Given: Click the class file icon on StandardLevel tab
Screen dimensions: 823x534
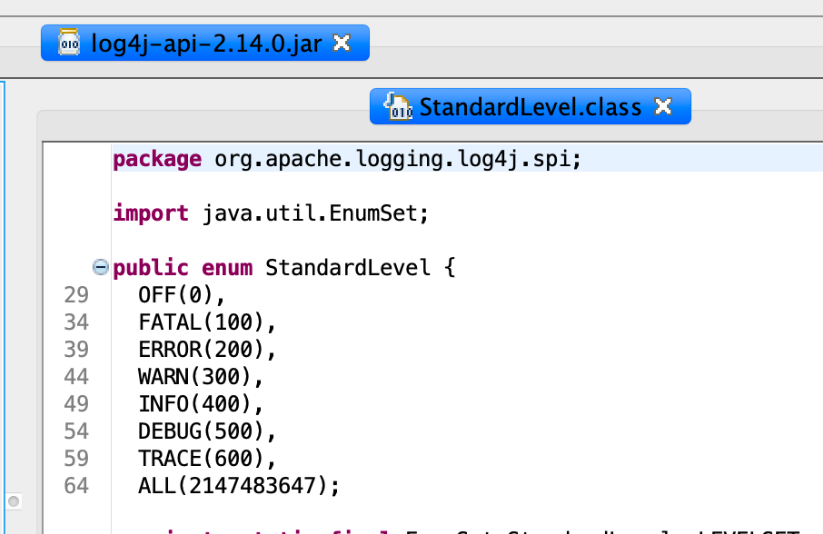Looking at the screenshot, I should click(x=399, y=106).
